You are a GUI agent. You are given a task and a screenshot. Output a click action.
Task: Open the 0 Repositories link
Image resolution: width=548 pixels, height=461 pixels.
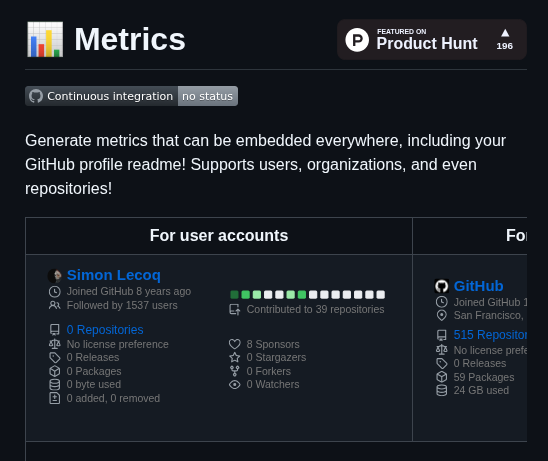click(105, 330)
